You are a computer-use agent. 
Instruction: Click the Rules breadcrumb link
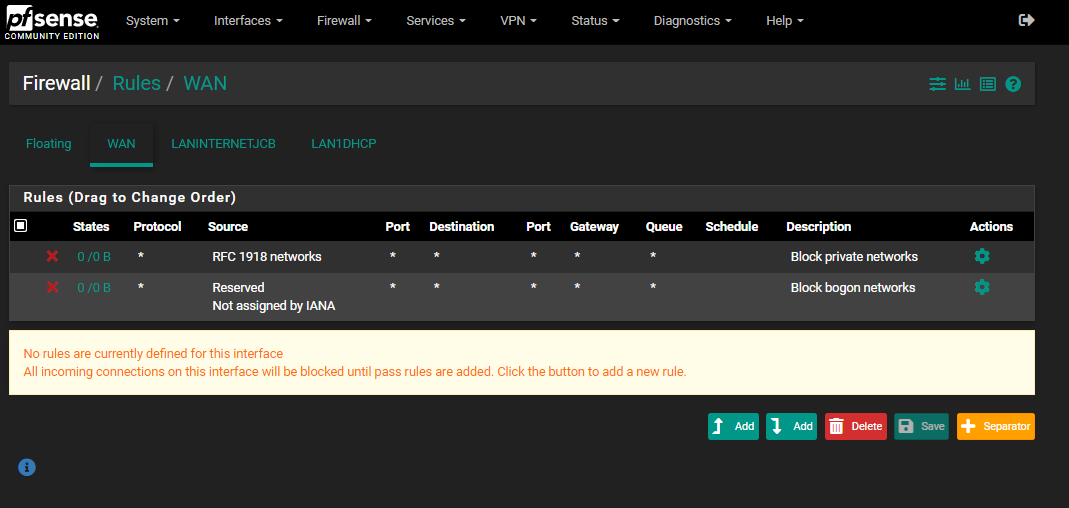pyautogui.click(x=136, y=83)
